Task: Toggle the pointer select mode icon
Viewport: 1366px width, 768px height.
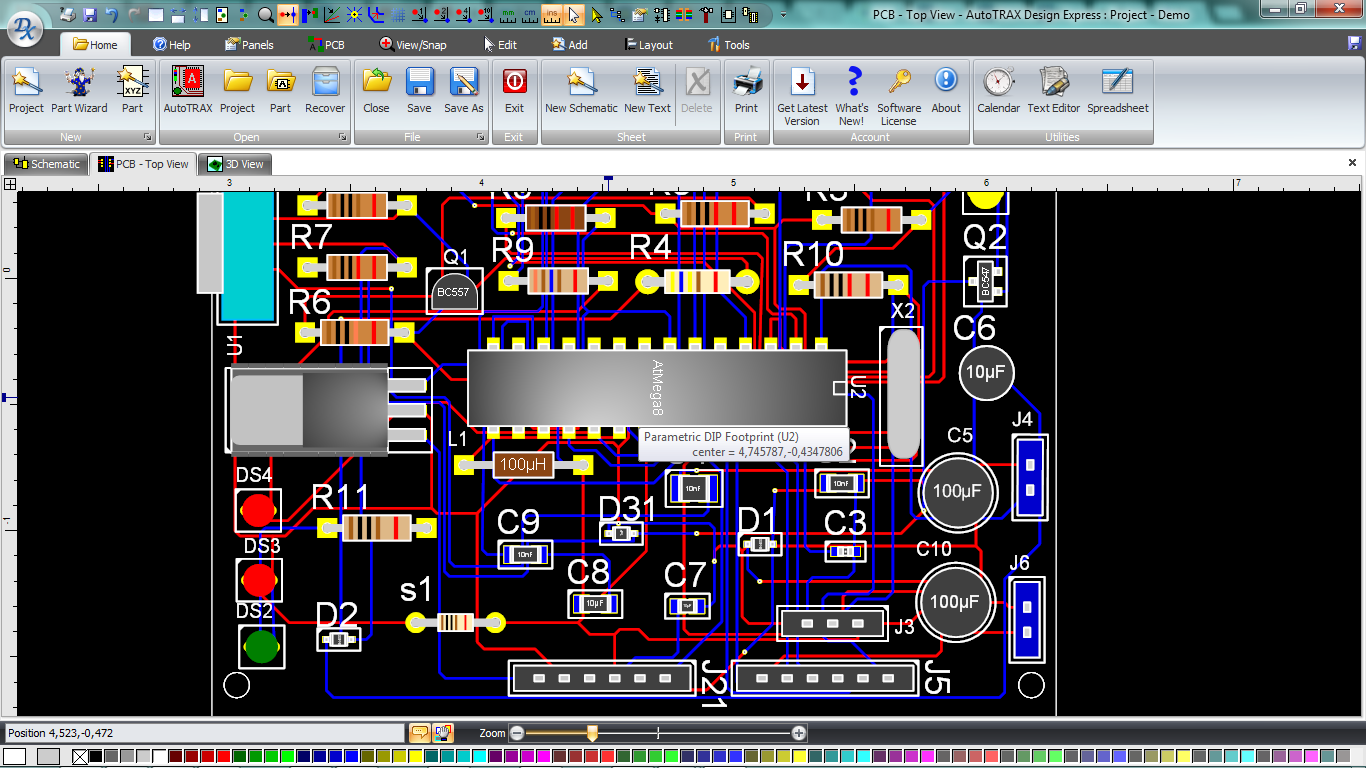Action: point(574,15)
